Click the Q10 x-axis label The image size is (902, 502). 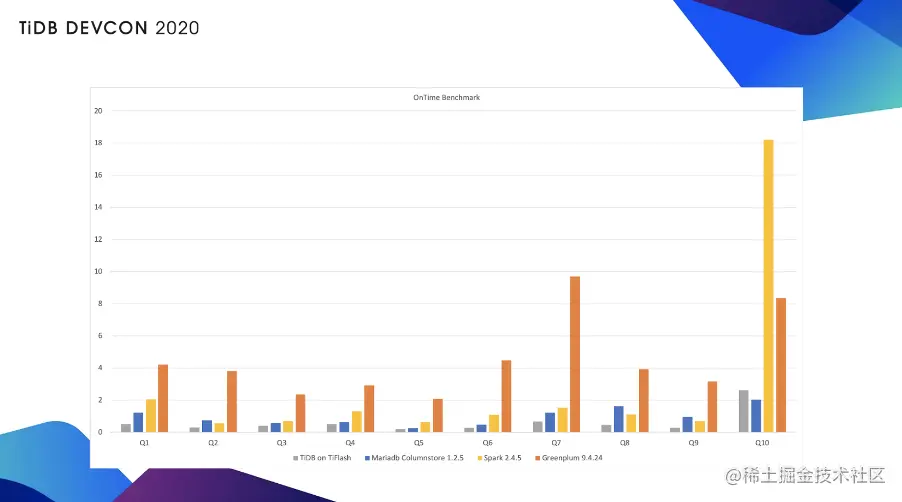pos(762,443)
